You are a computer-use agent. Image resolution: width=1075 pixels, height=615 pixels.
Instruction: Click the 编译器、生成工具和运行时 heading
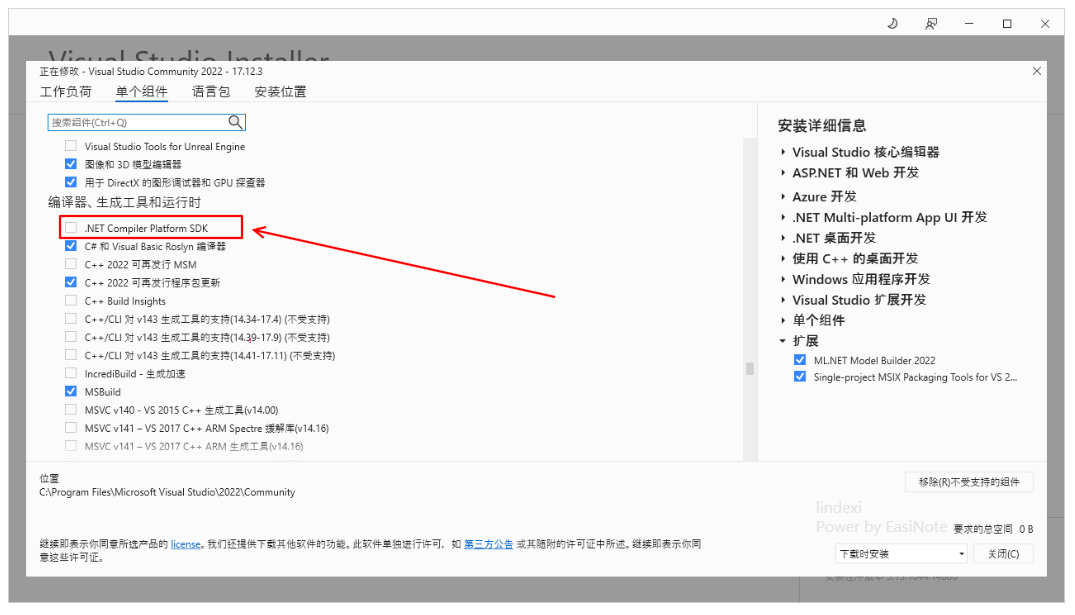124,202
